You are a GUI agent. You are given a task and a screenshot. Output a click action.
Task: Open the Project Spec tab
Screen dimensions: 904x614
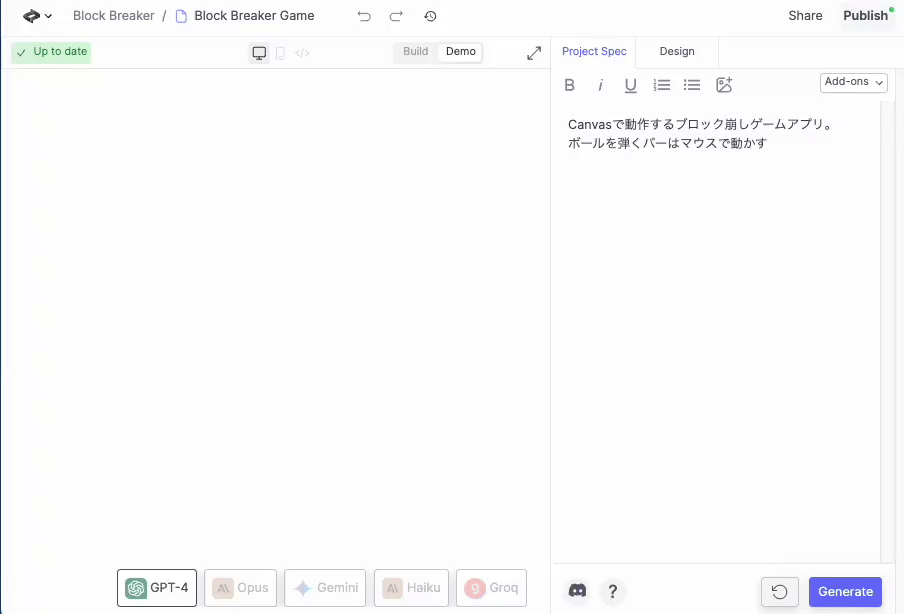[594, 51]
